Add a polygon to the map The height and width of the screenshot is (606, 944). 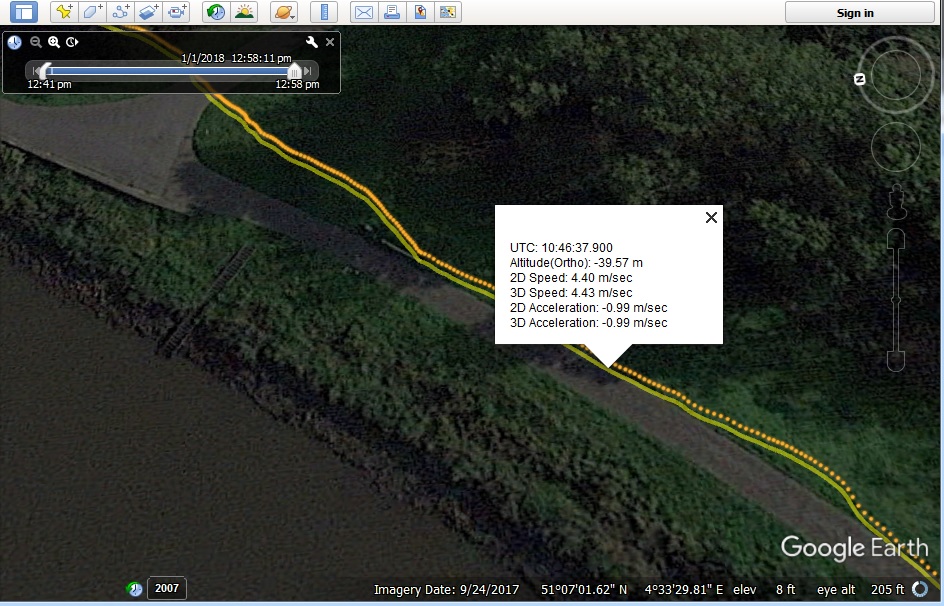[92, 12]
